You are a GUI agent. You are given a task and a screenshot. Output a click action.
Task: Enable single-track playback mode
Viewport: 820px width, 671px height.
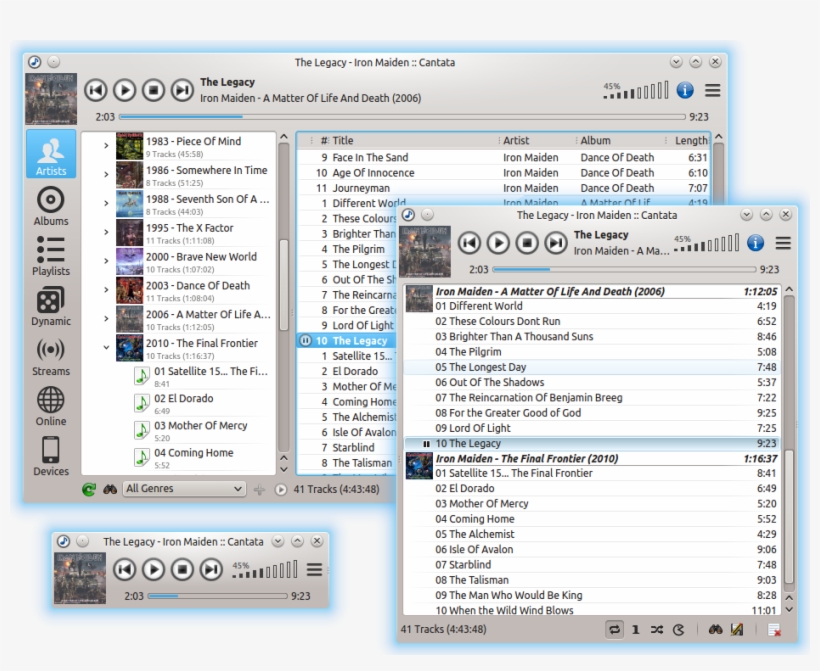tap(635, 630)
